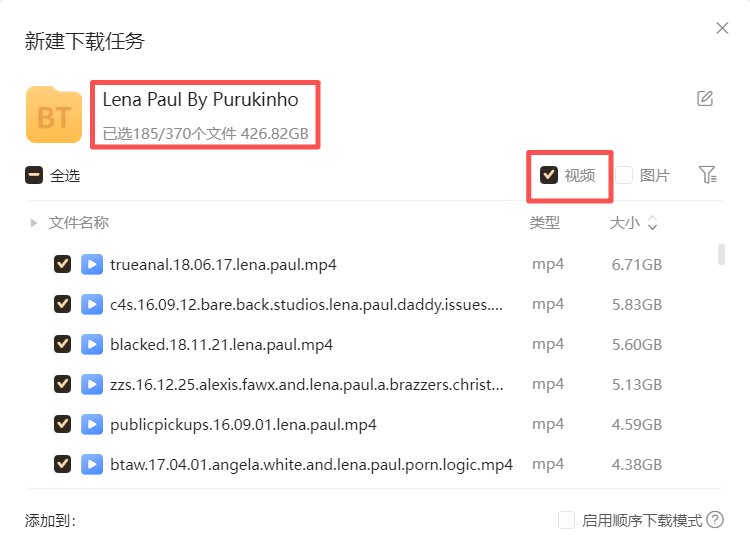The image size is (750, 536).
Task: Click the orange BT folder icon
Action: (54, 115)
